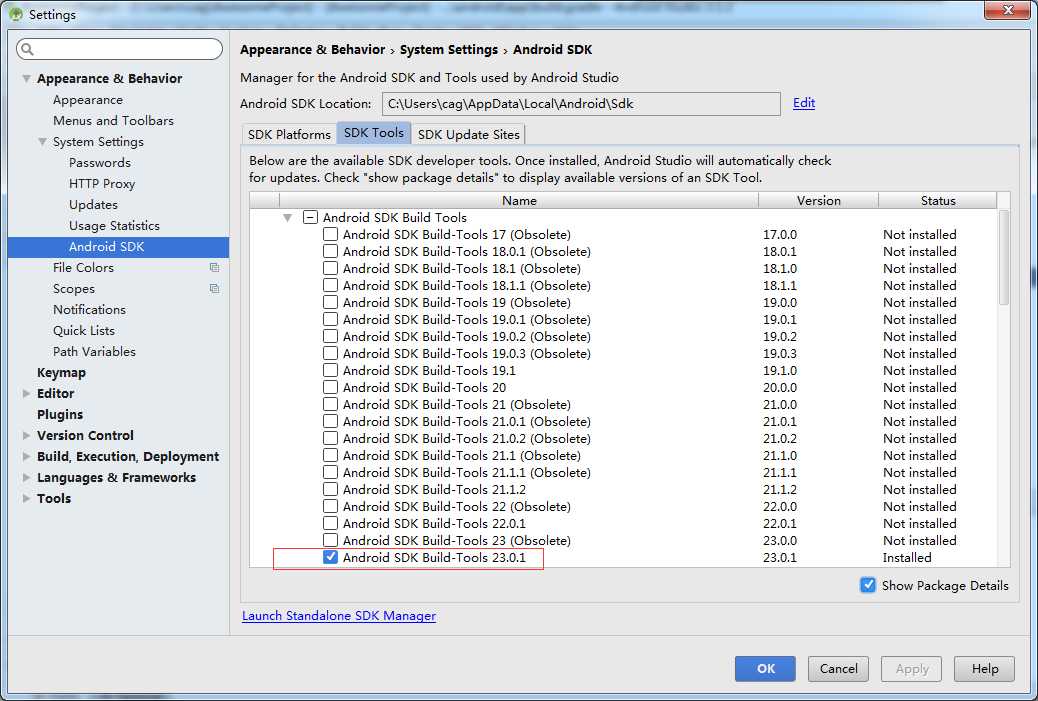Open File Colors settings
Screen dimensions: 1038x701
pyautogui.click(x=83, y=267)
